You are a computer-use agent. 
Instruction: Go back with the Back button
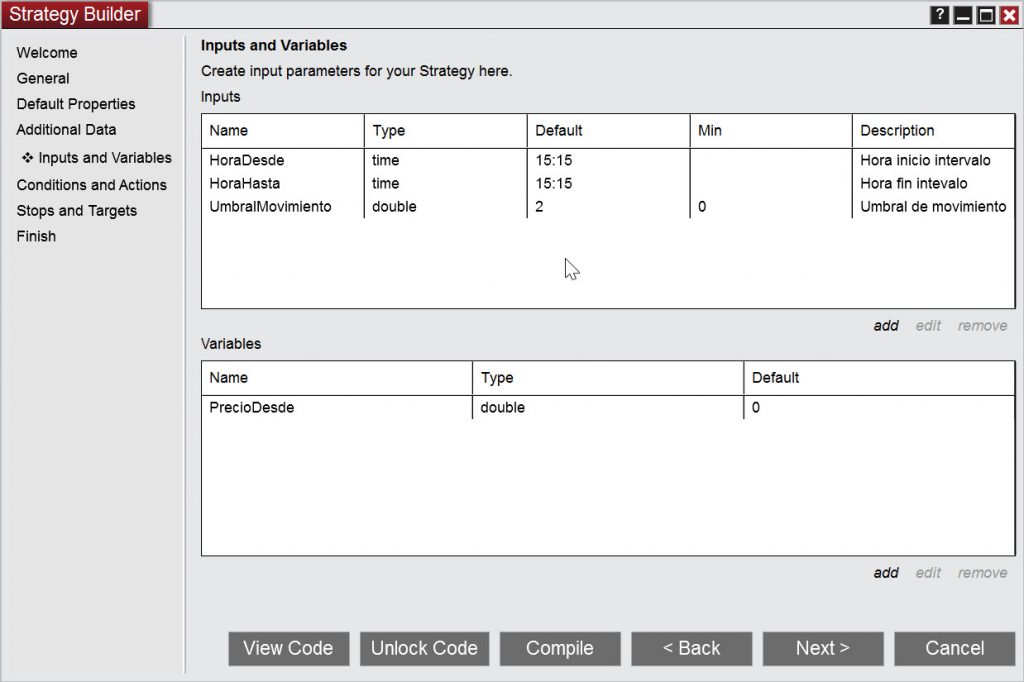tap(692, 648)
